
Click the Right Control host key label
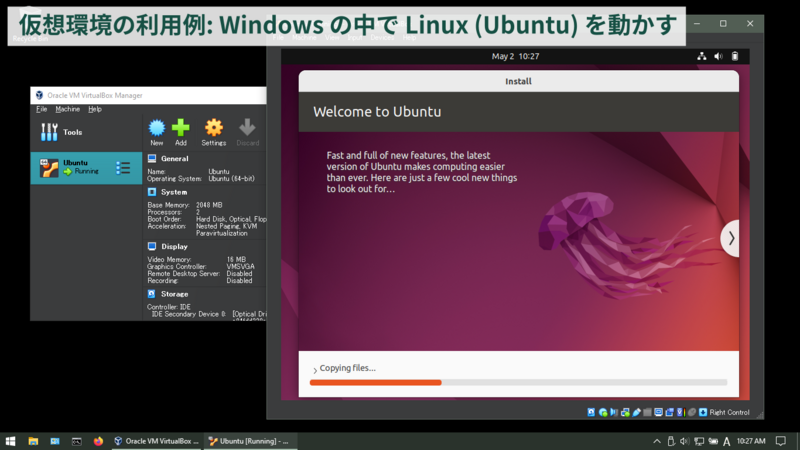click(x=730, y=412)
